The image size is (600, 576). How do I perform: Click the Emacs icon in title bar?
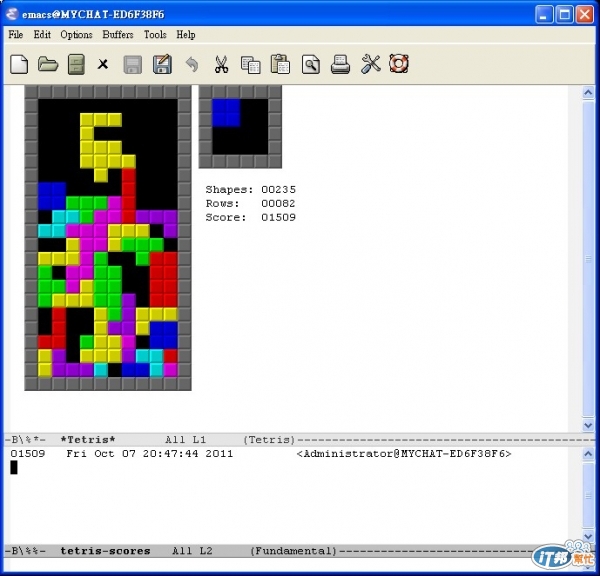(12, 14)
